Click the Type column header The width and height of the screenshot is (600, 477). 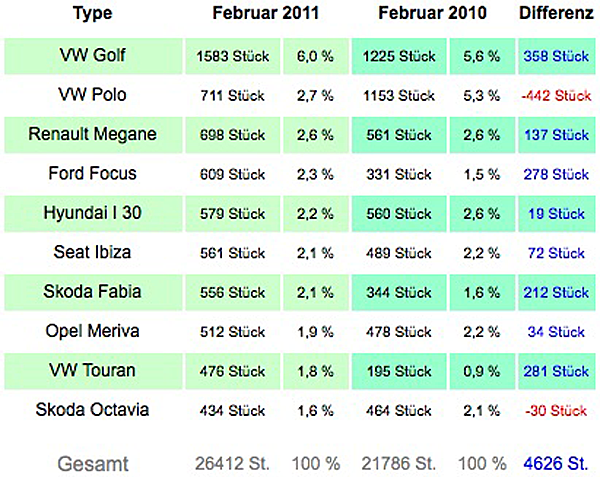(93, 13)
